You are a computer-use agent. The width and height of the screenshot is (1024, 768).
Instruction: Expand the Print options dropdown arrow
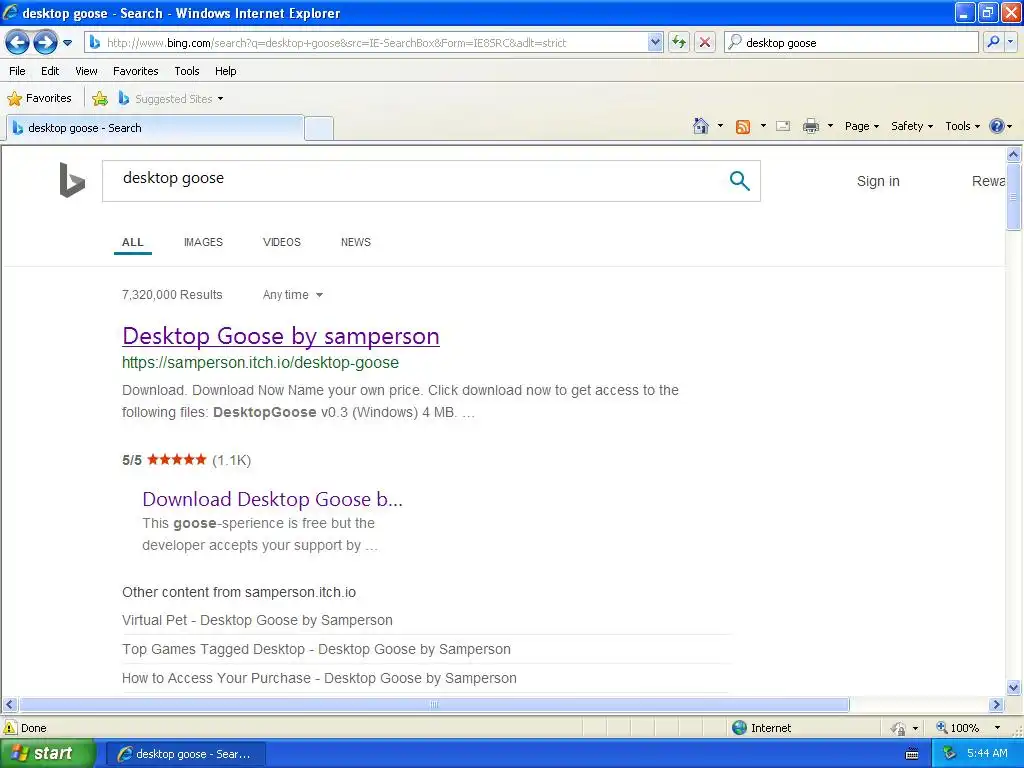830,126
